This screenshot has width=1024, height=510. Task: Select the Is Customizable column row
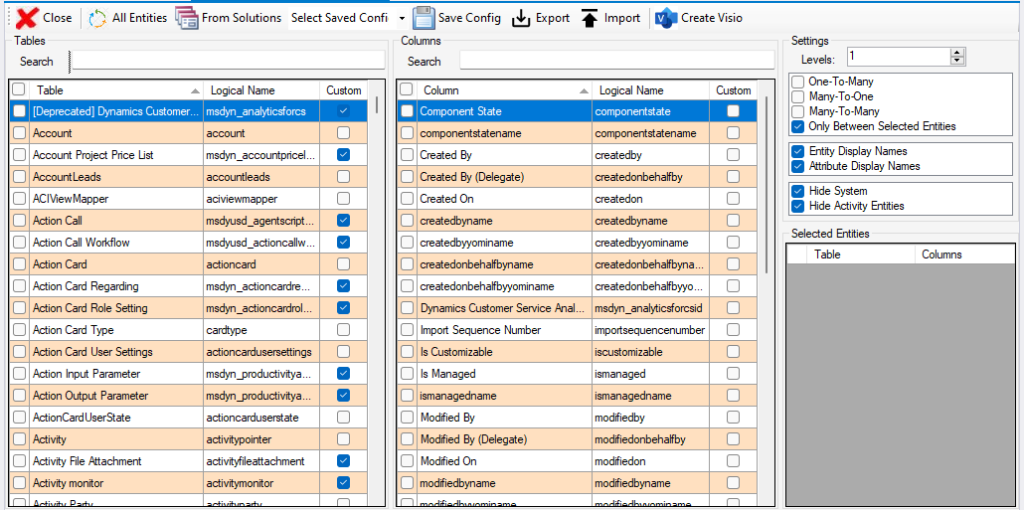(577, 352)
